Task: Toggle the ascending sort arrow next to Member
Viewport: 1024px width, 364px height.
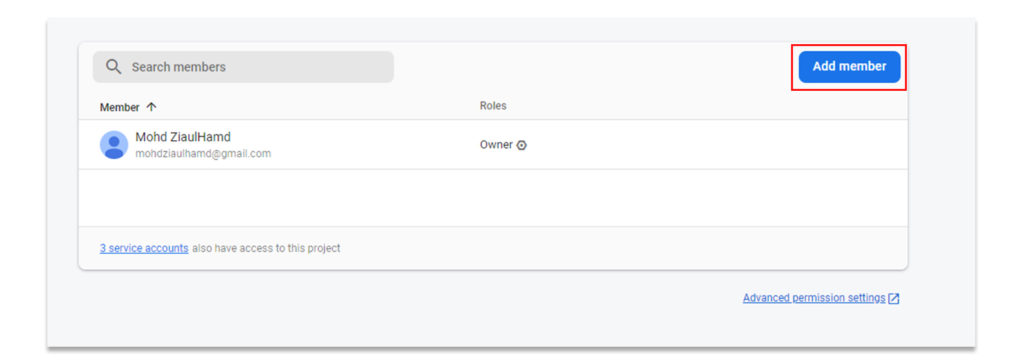Action: [x=151, y=107]
